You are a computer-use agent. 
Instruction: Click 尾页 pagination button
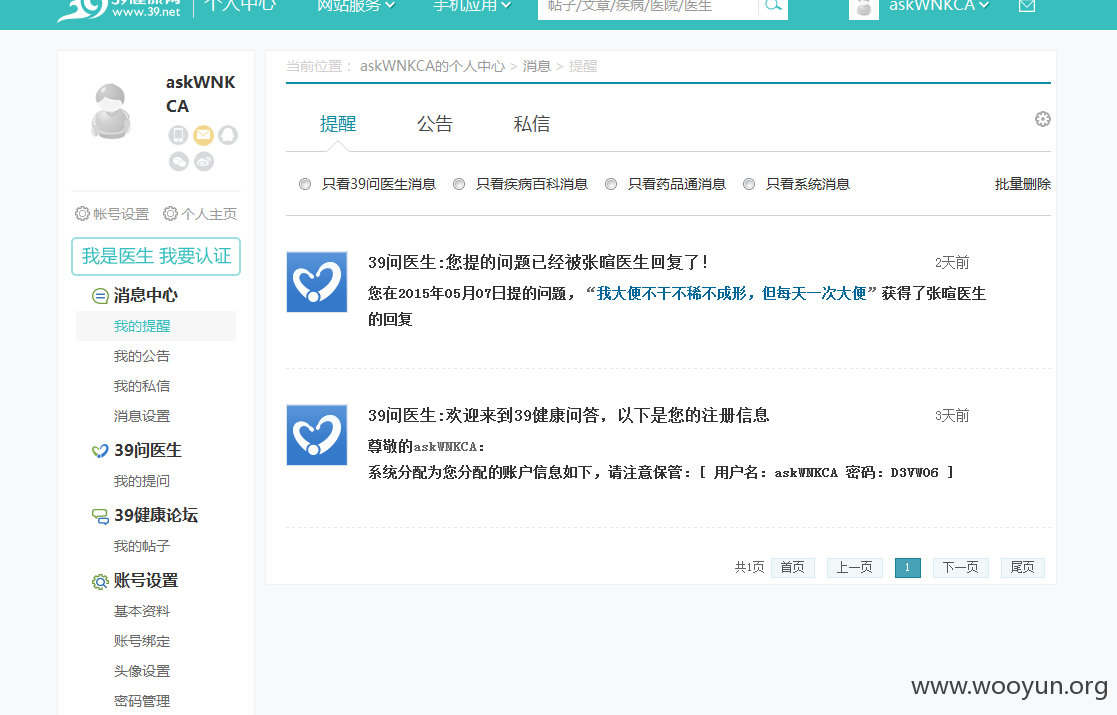(x=1022, y=568)
